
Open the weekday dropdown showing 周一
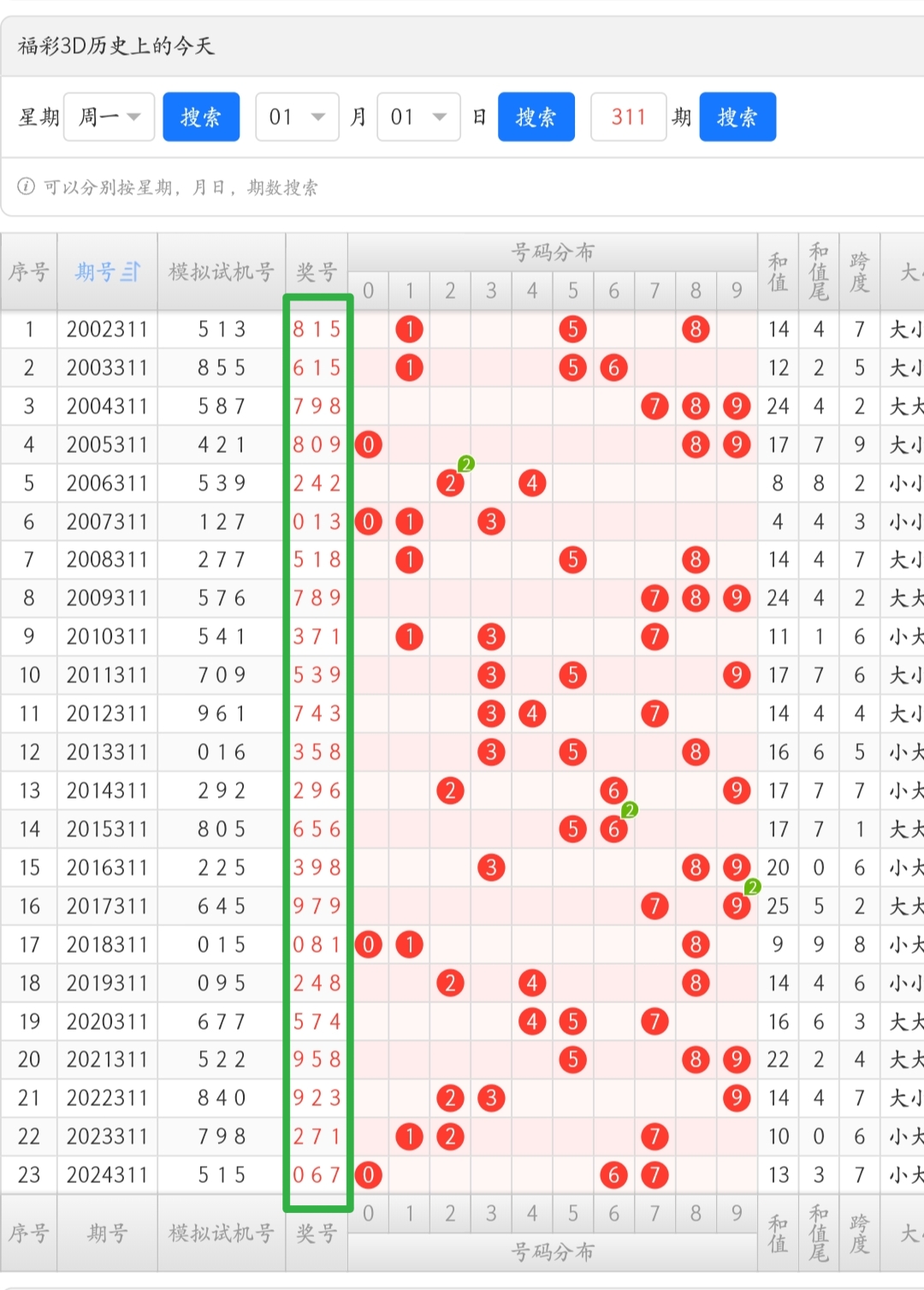(x=110, y=116)
